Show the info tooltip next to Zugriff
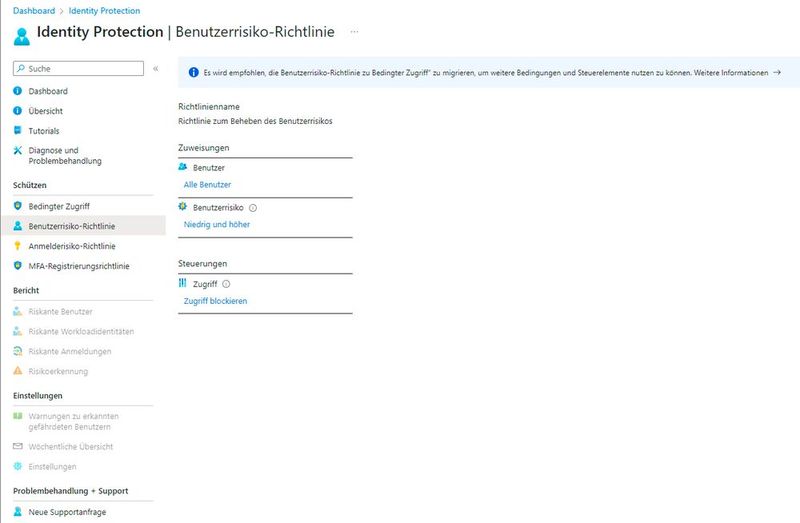The width and height of the screenshot is (800, 523). coord(226,284)
